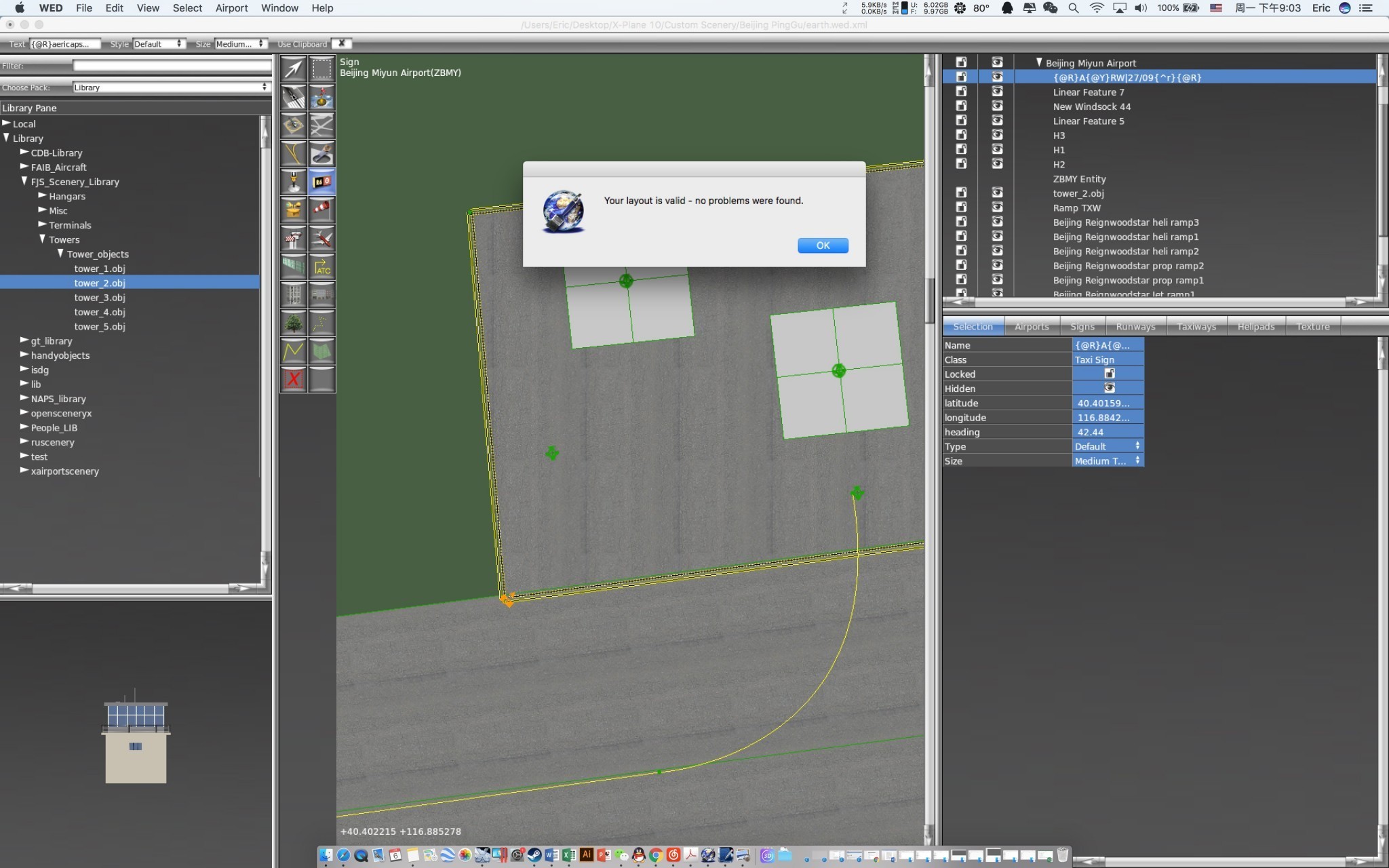The height and width of the screenshot is (868, 1389).
Task: Switch to the Texture tab
Action: click(x=1312, y=326)
